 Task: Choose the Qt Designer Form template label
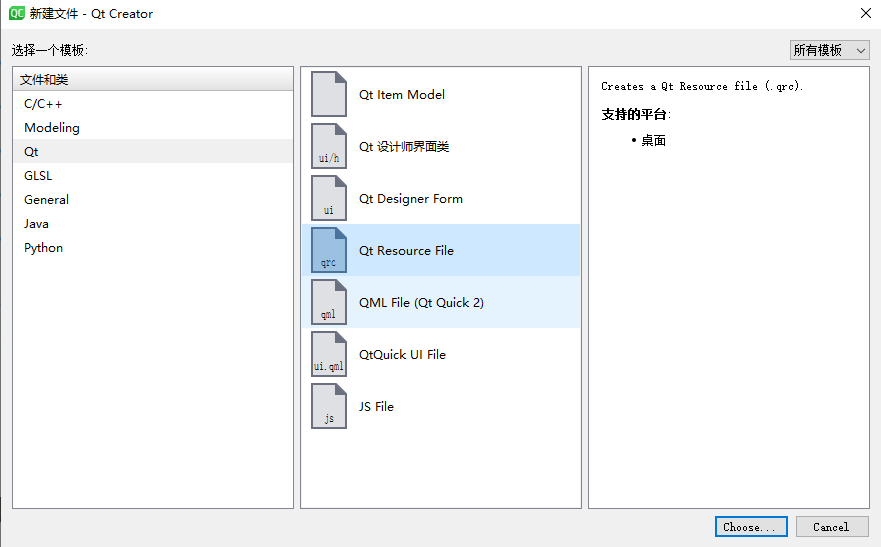click(411, 199)
